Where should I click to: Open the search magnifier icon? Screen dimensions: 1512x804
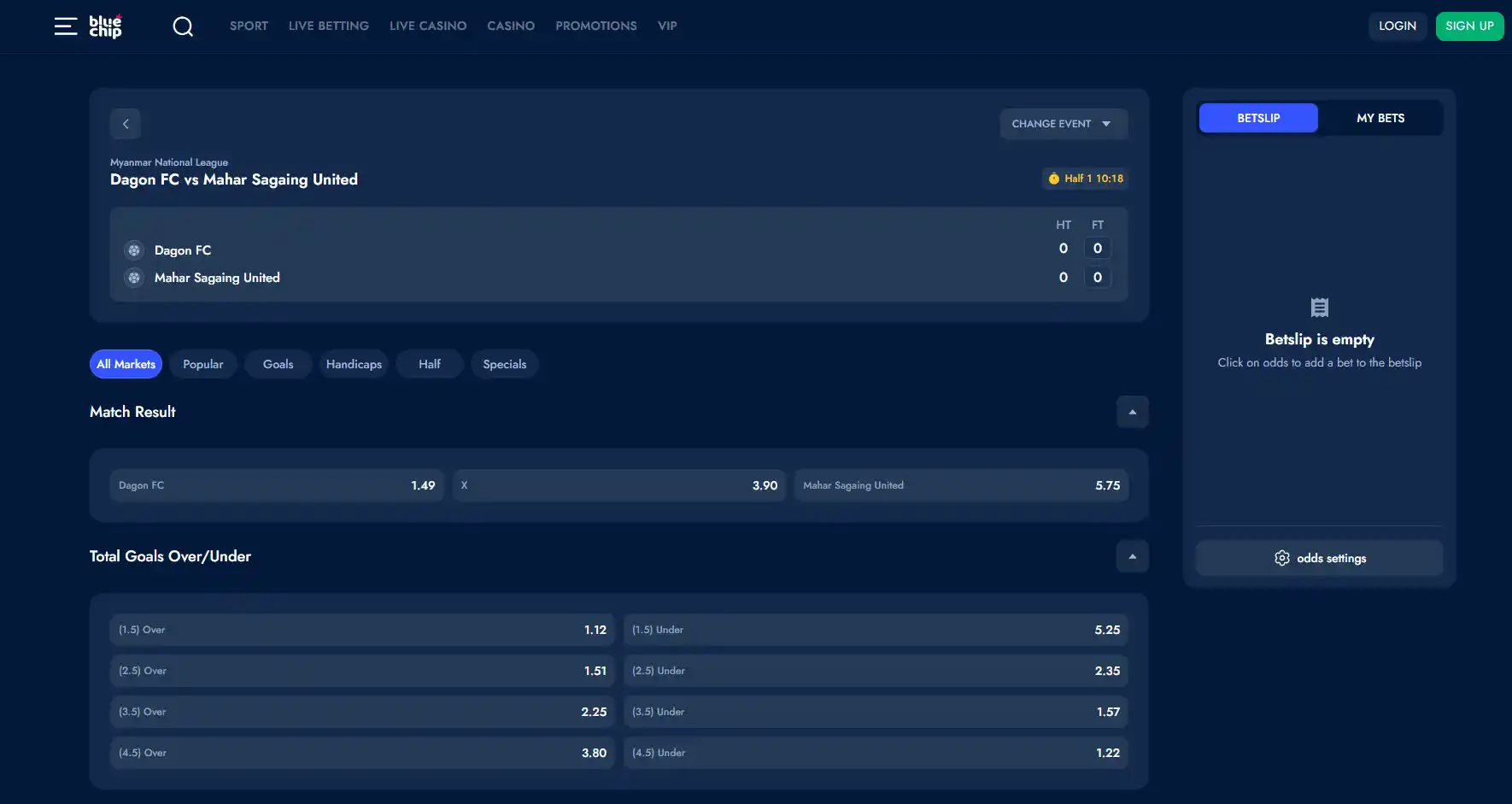click(183, 26)
